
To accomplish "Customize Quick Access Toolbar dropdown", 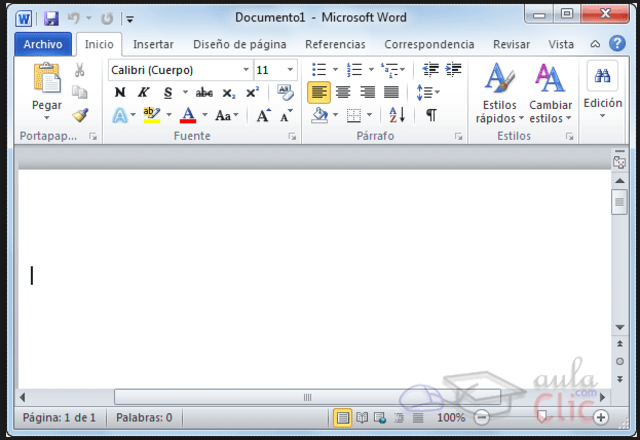I will click(130, 19).
